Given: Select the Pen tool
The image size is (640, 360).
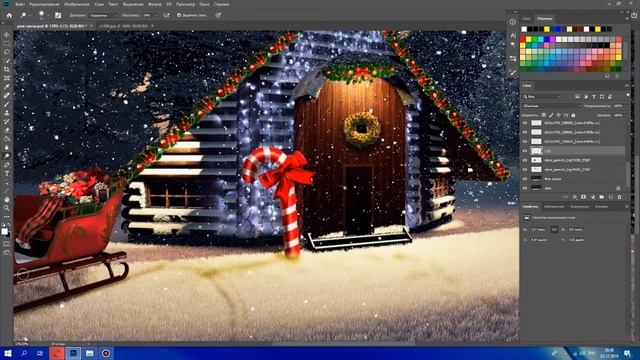Looking at the screenshot, I should 7,165.
